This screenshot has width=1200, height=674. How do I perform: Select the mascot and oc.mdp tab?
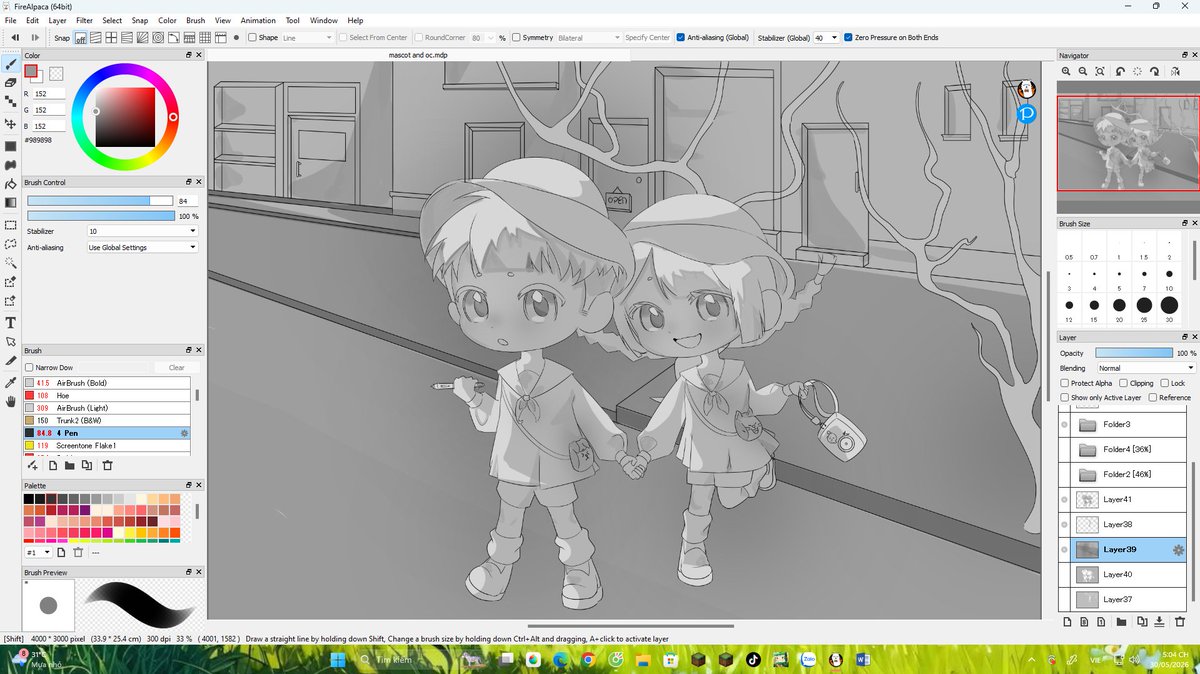418,55
